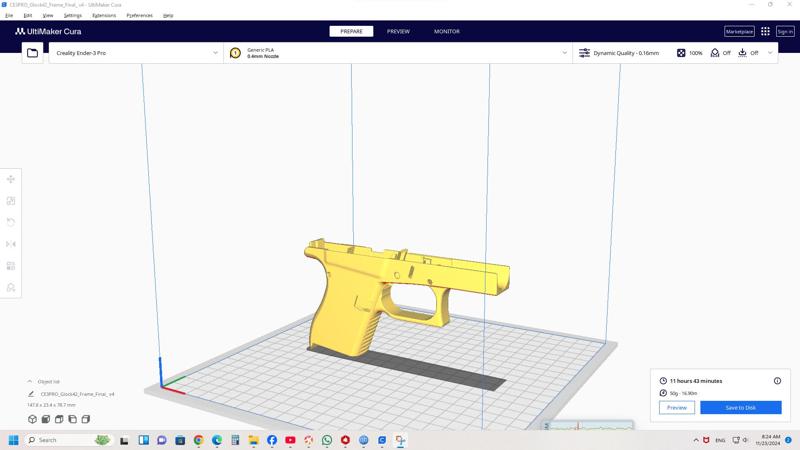Show print time details info icon

(777, 381)
